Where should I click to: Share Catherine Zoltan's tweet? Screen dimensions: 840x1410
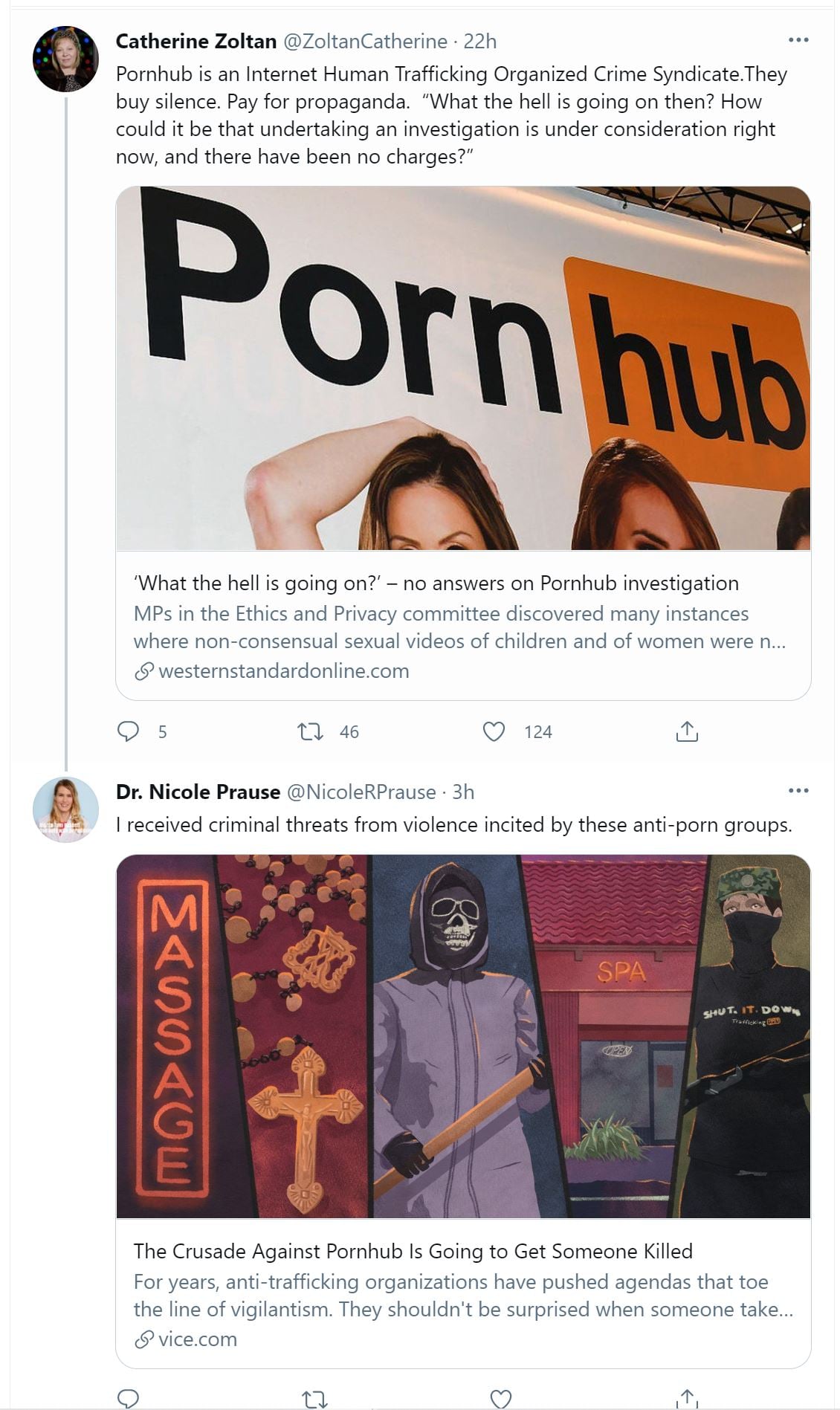coord(687,731)
